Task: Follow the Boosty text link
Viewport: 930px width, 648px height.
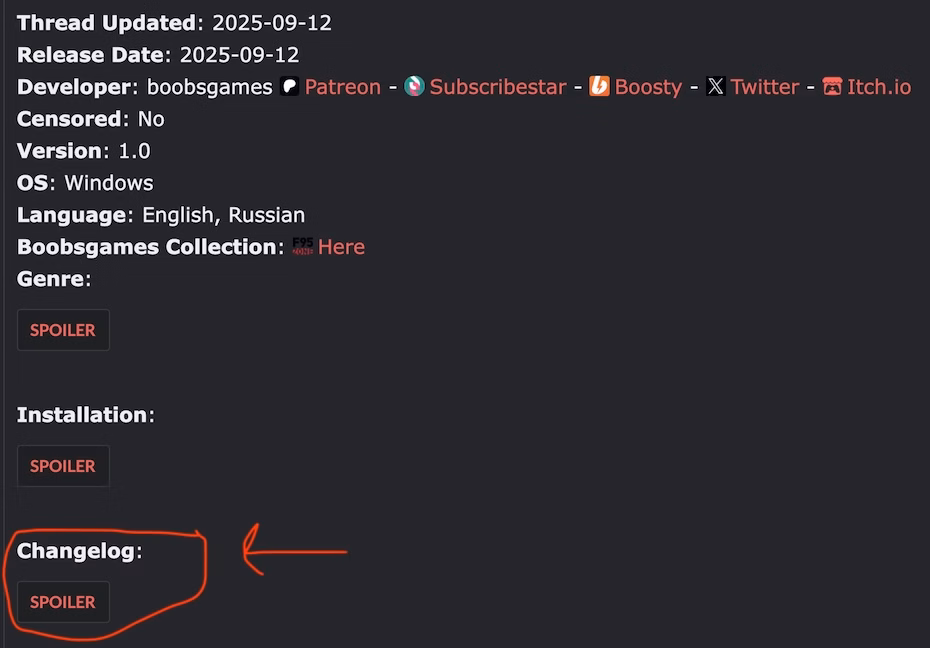Action: (x=648, y=87)
